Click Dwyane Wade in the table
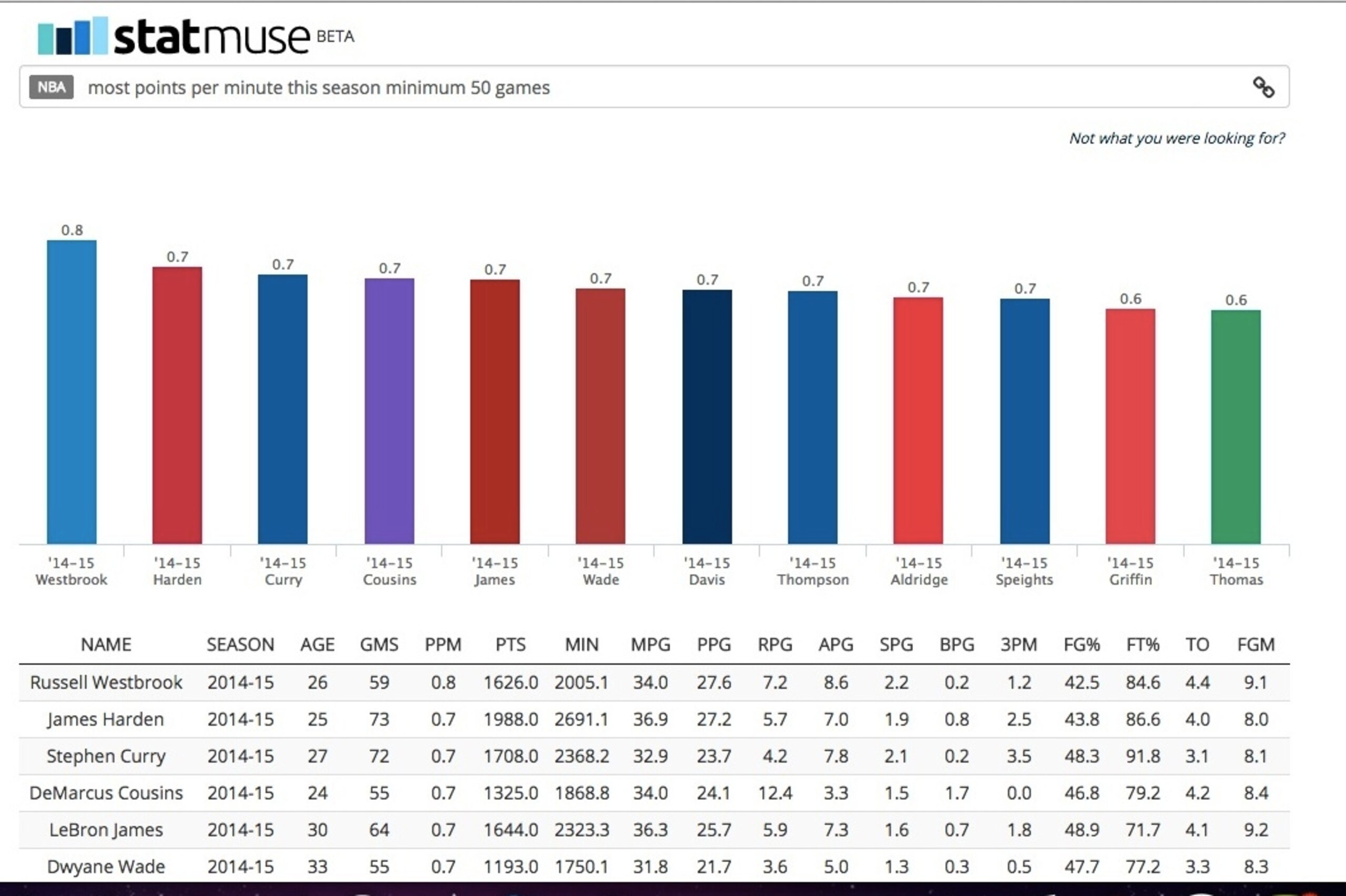1346x896 pixels. (x=106, y=867)
